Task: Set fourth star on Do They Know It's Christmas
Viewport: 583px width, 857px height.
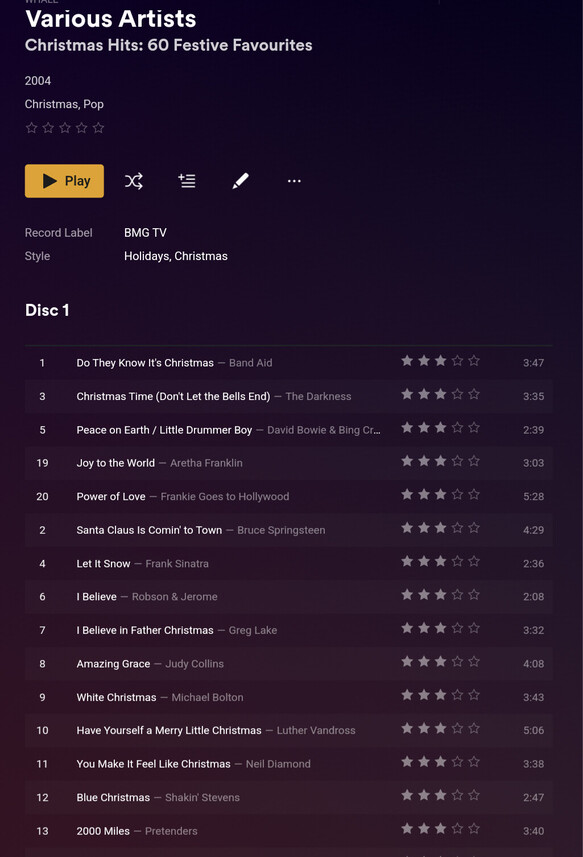Action: point(457,361)
